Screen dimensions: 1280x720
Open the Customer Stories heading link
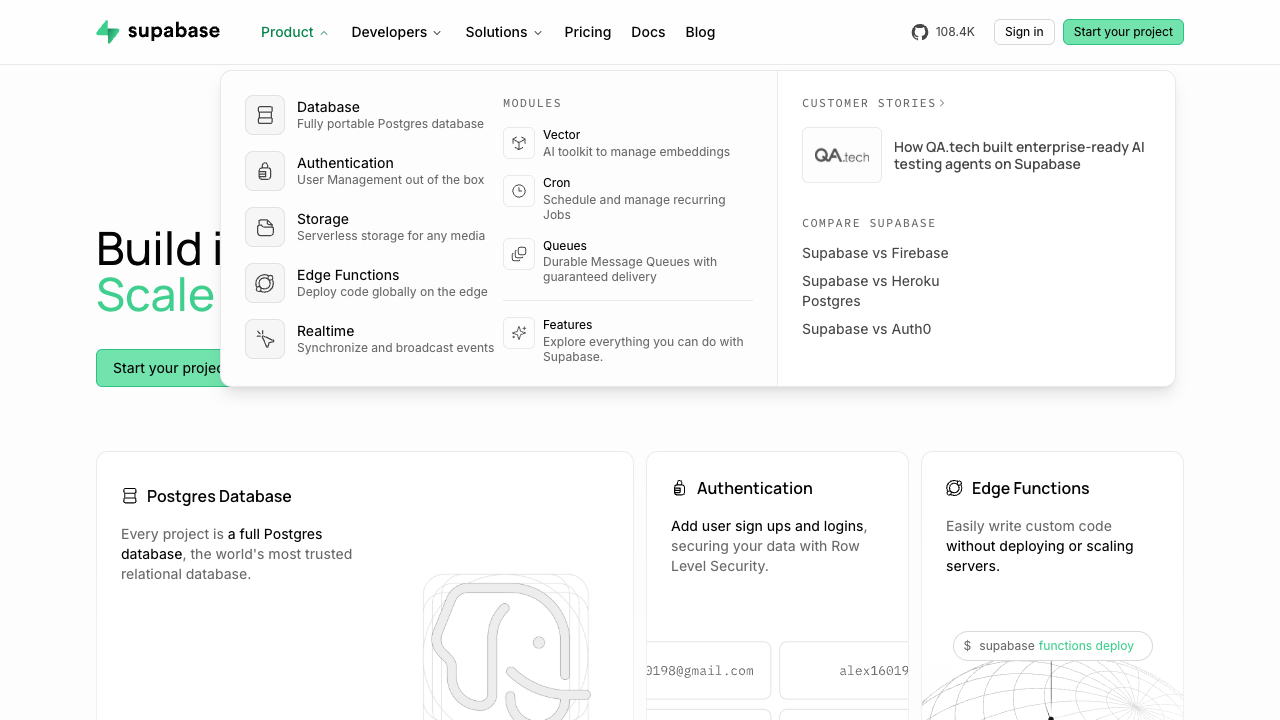(x=873, y=103)
